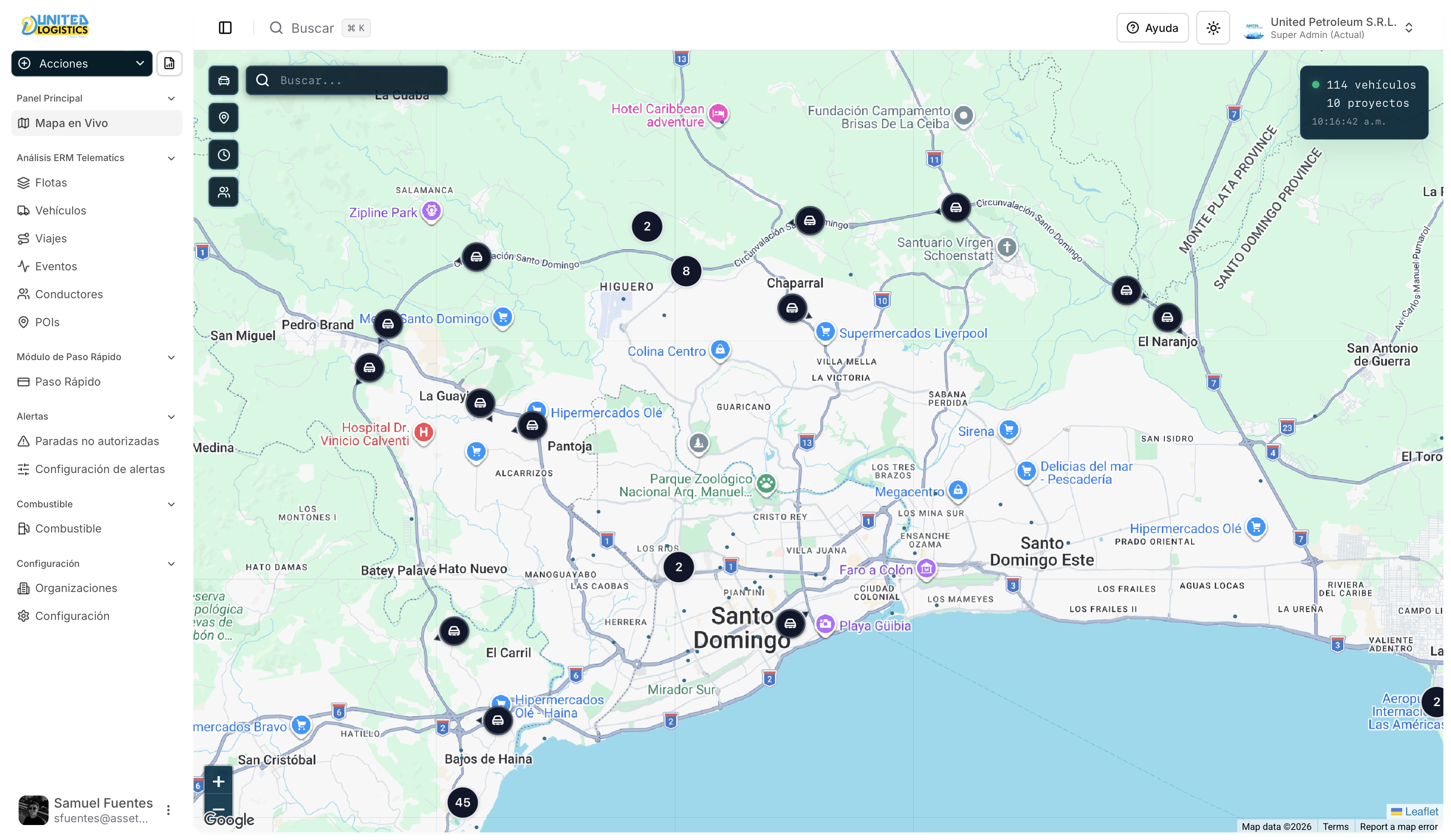Image resolution: width=1451 pixels, height=840 pixels.
Task: Select vehicle marker near El Carril
Action: 454,632
